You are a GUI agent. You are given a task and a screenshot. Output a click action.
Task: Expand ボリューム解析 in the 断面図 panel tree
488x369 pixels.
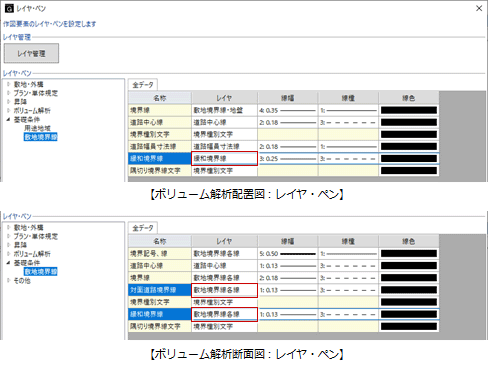(x=9, y=254)
